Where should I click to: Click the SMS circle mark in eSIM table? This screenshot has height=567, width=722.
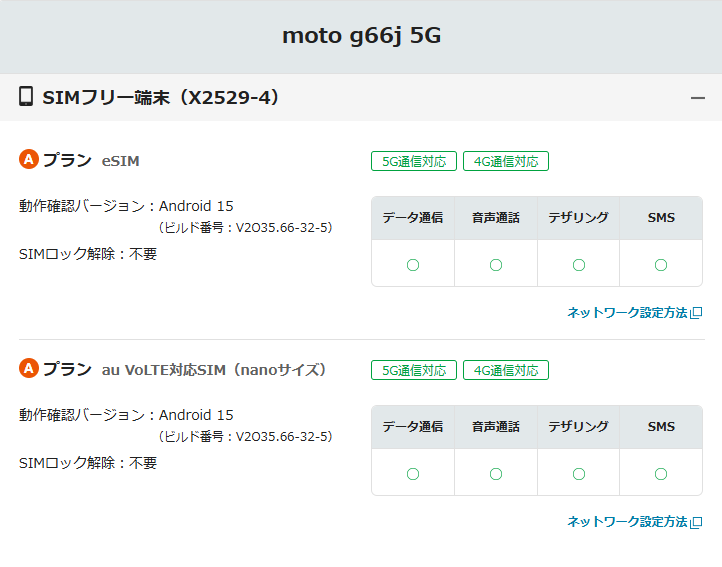coord(661,265)
